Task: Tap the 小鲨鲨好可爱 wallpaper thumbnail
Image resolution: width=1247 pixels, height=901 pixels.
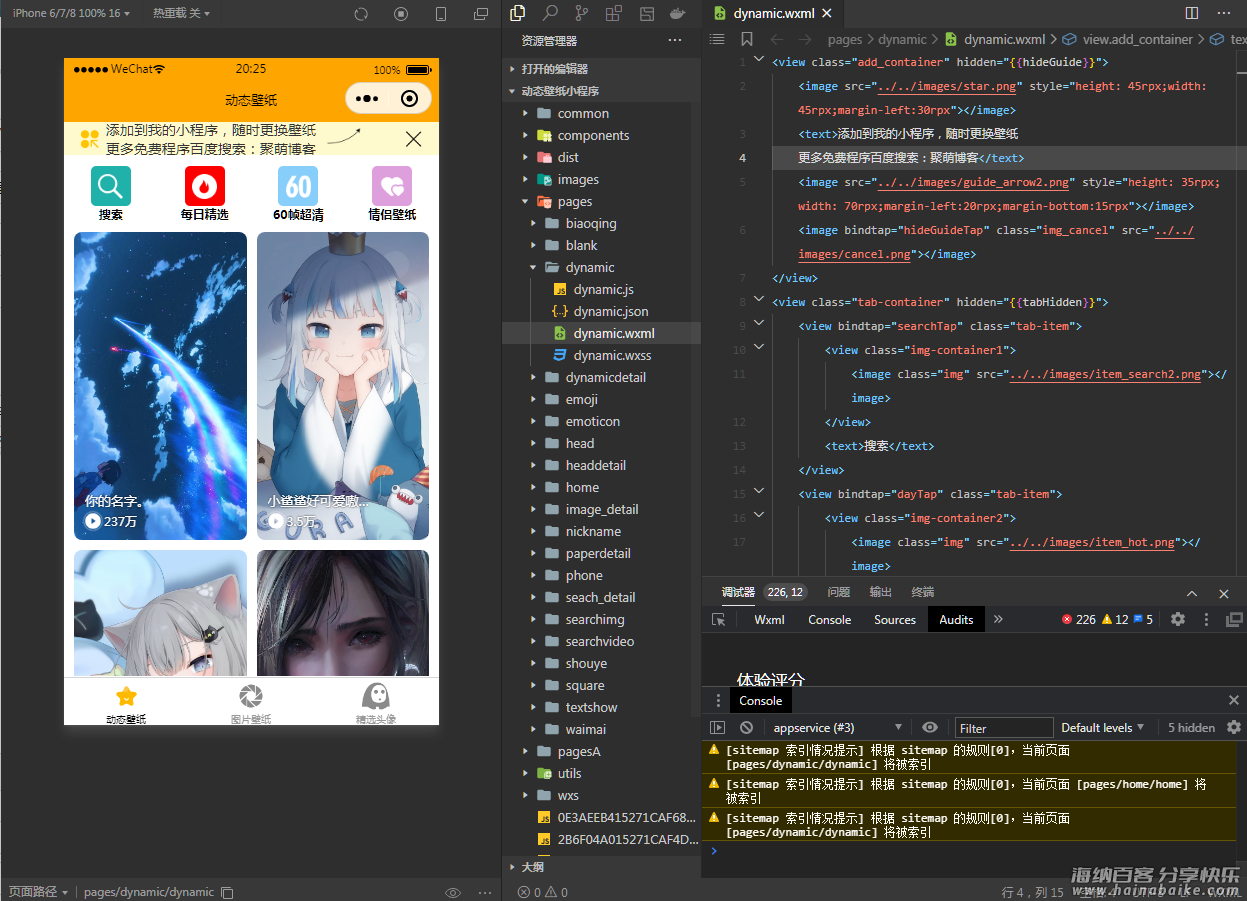Action: click(343, 386)
